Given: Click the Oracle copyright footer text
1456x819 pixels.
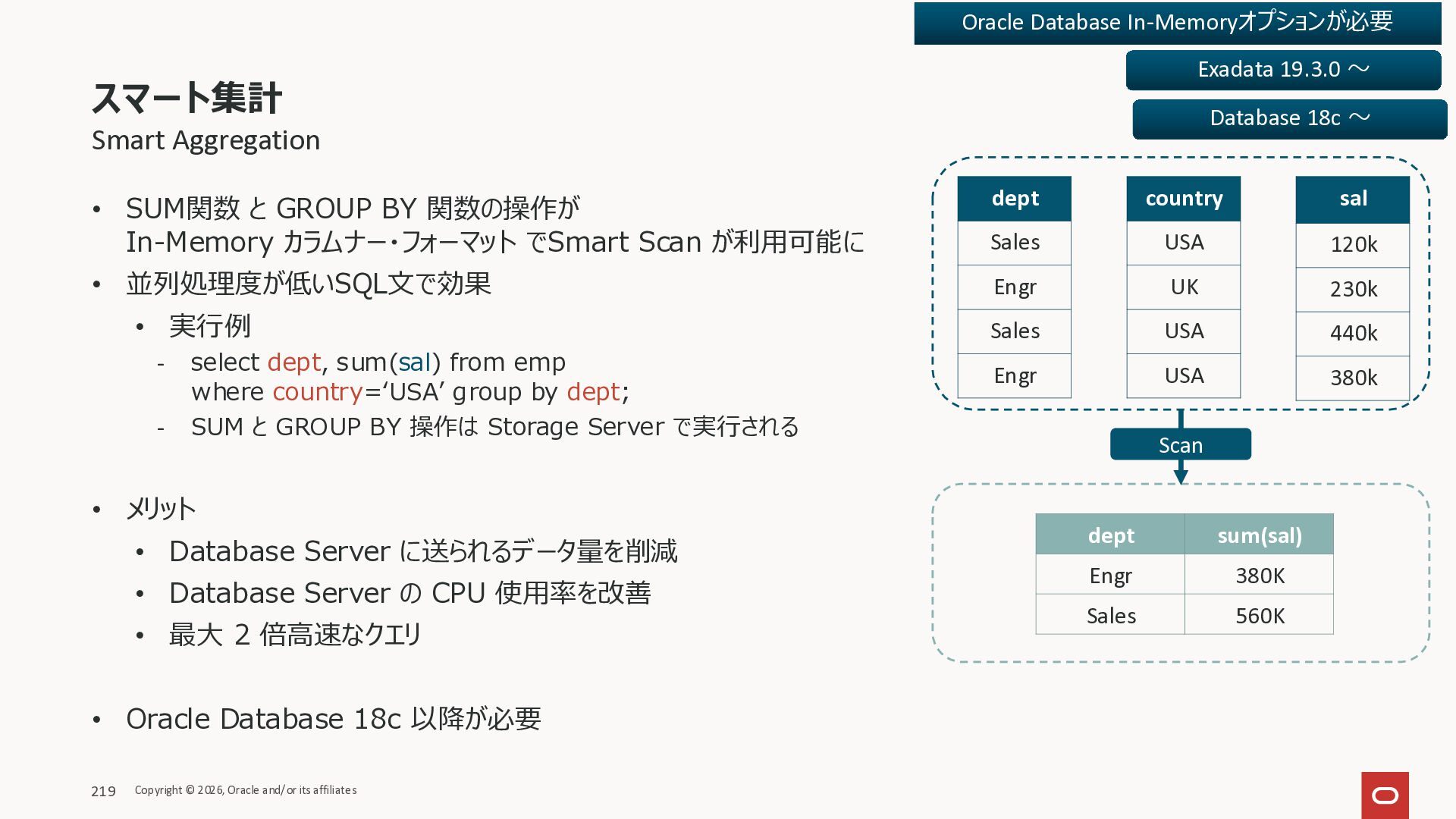Looking at the screenshot, I should click(x=246, y=790).
